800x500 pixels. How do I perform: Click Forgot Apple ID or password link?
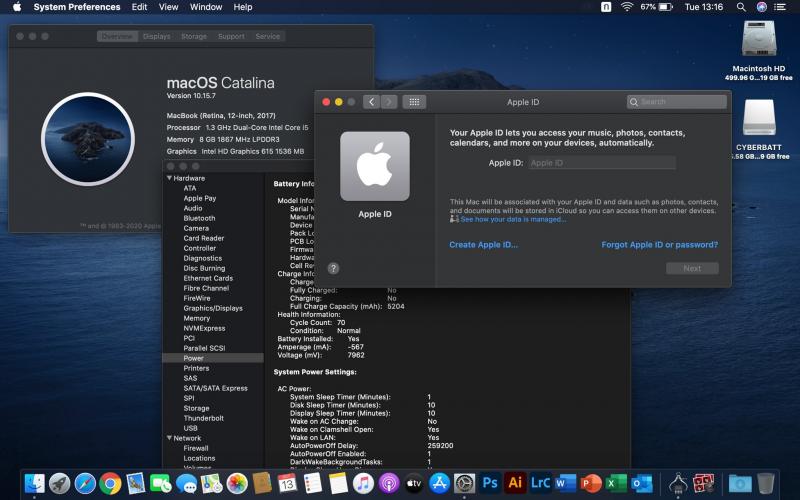[x=659, y=245]
